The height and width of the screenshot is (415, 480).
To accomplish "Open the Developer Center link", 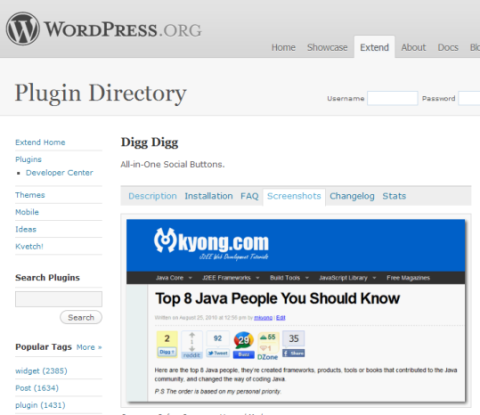I will 59,173.
